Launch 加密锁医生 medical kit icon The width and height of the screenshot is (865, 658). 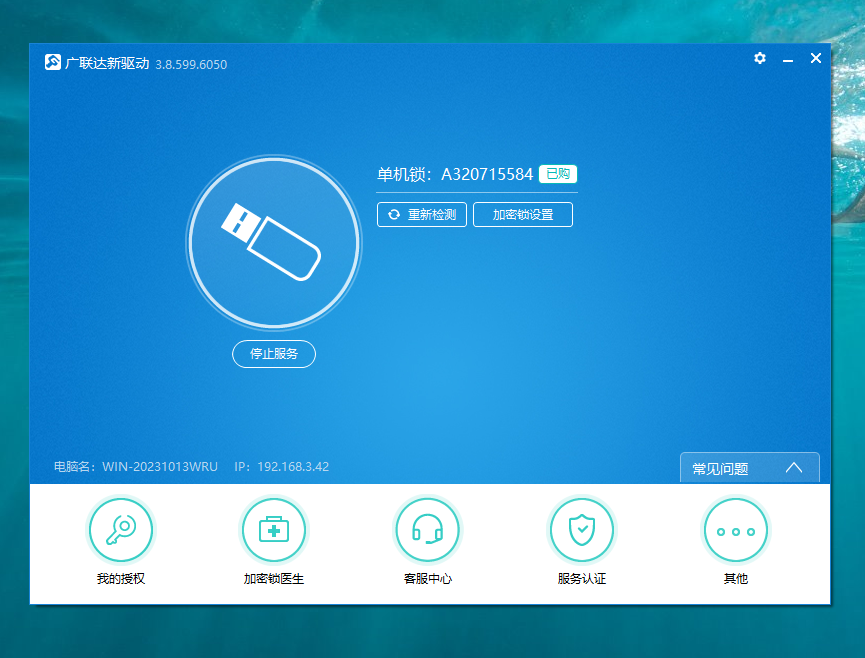pyautogui.click(x=274, y=529)
